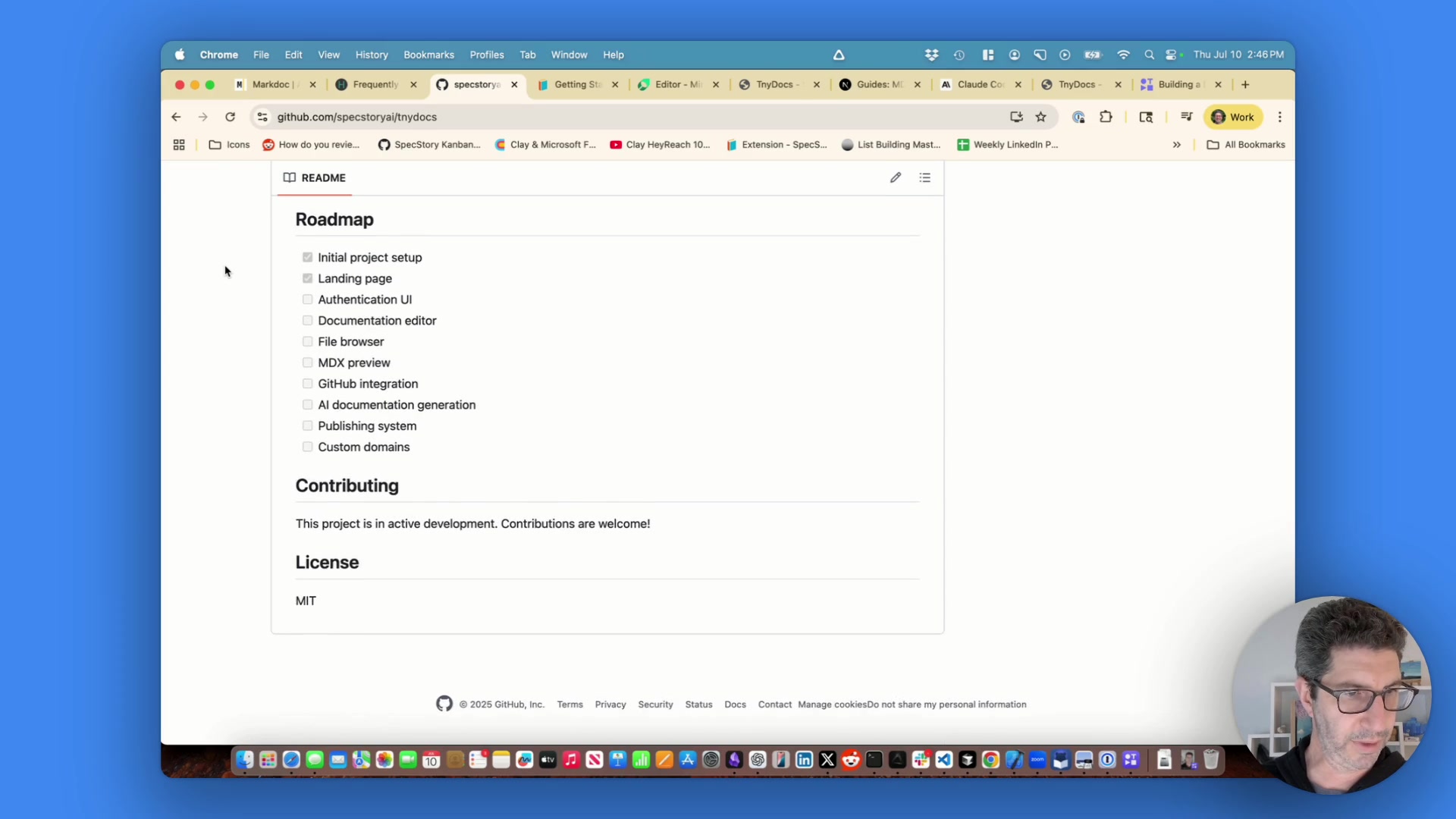Click the site information icon in address bar

tap(262, 117)
